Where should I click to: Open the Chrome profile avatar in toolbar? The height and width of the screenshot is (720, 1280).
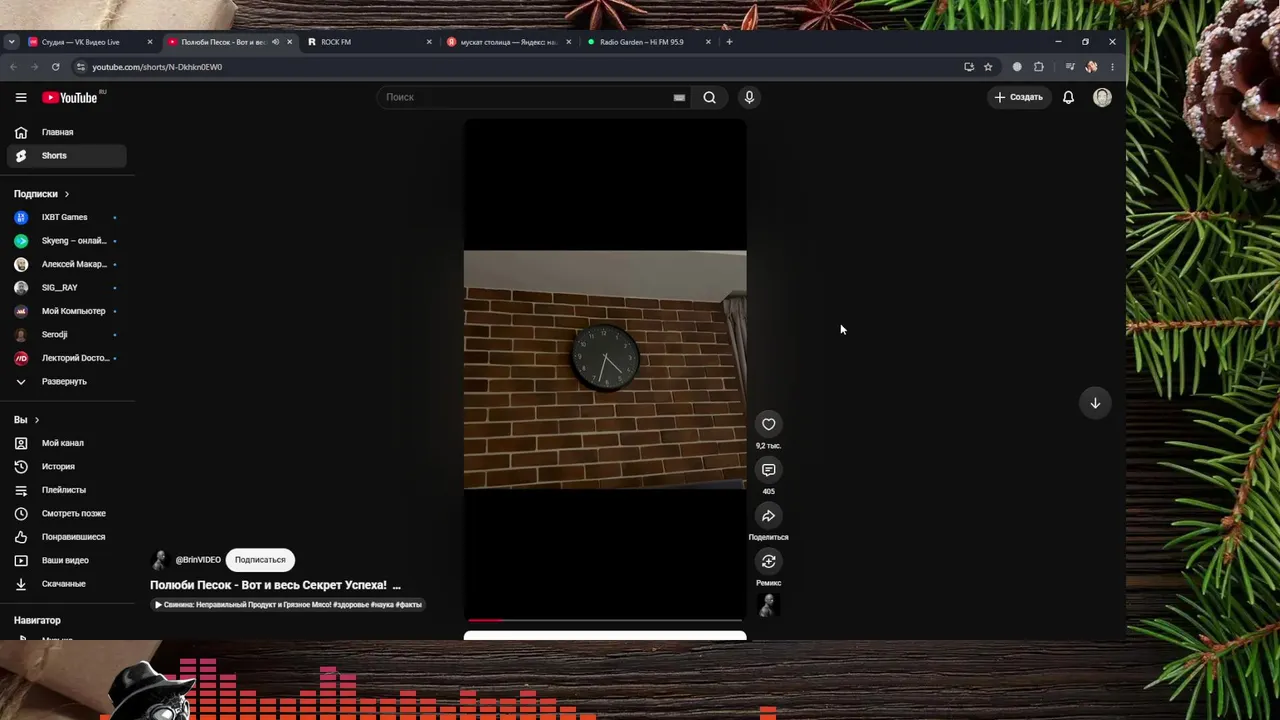(x=1091, y=67)
